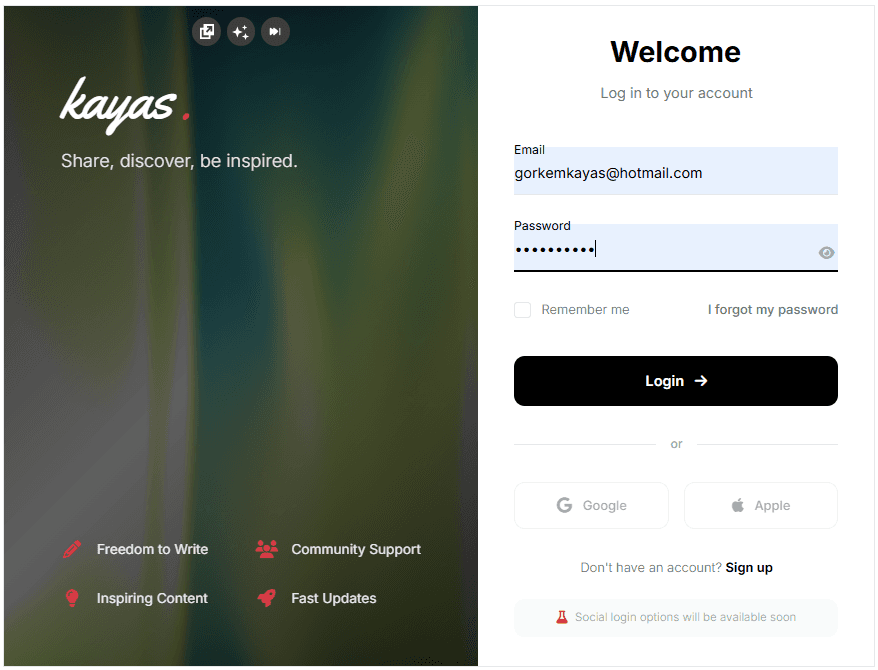The image size is (878, 670).
Task: Click the skip-forward icon on the banner
Action: (275, 31)
